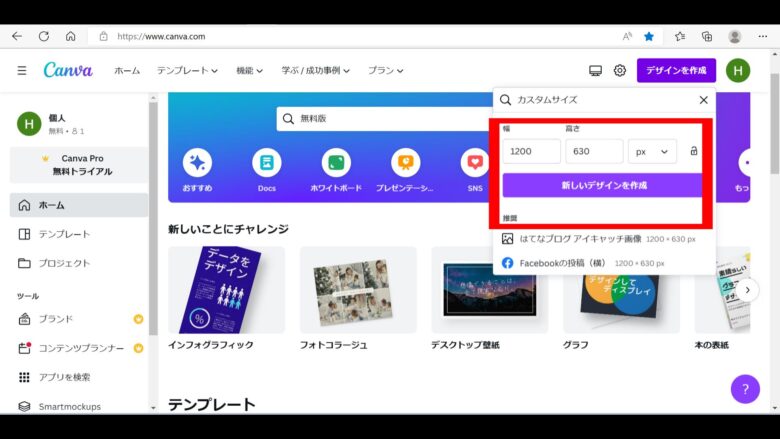
Task: Go back using browser back arrow
Action: pyautogui.click(x=17, y=36)
